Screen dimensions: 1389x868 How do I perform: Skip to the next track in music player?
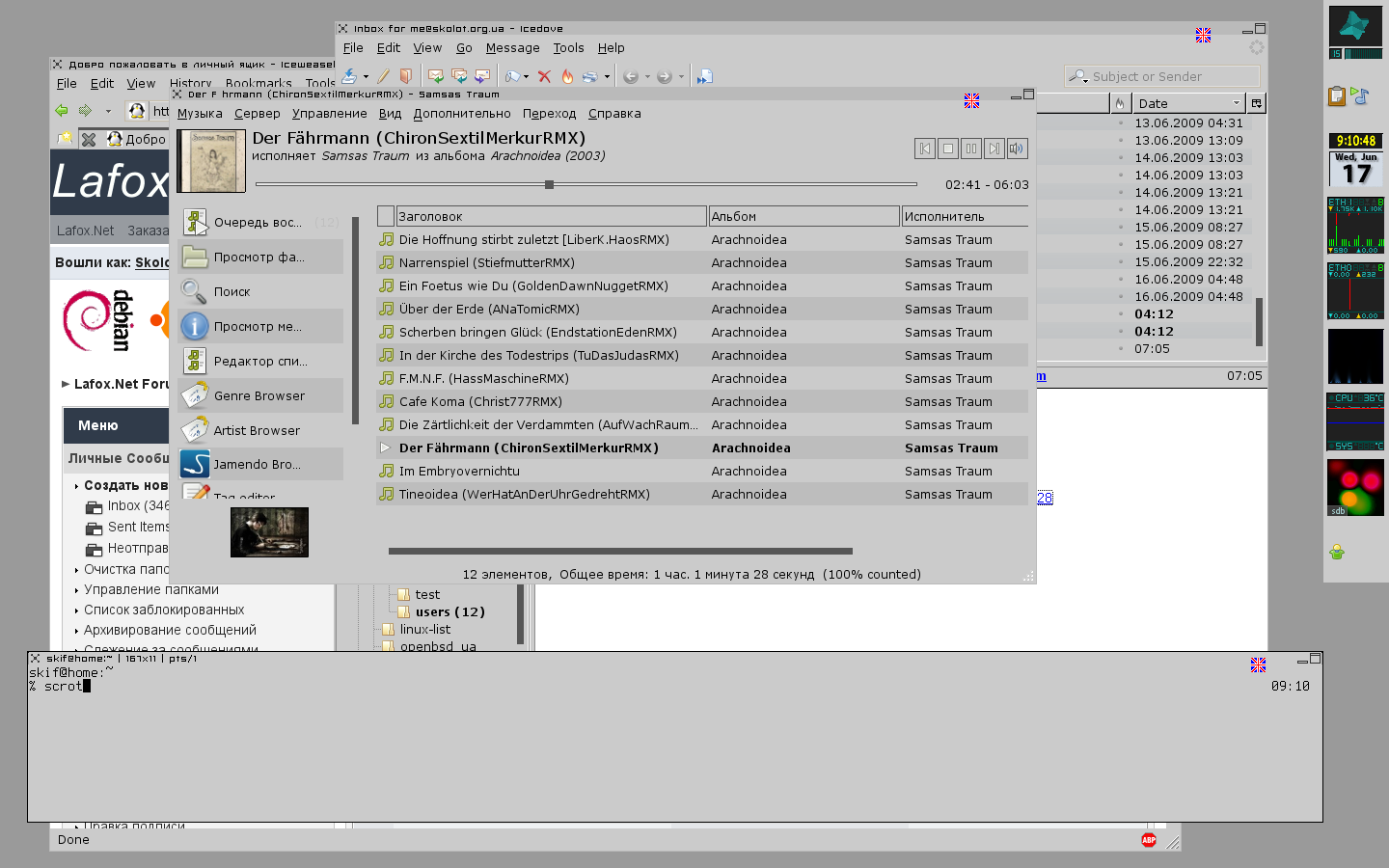[x=994, y=149]
